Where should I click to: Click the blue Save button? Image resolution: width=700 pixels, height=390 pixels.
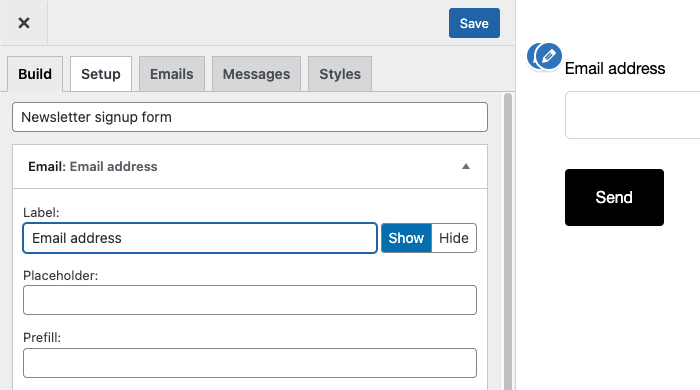[x=474, y=23]
